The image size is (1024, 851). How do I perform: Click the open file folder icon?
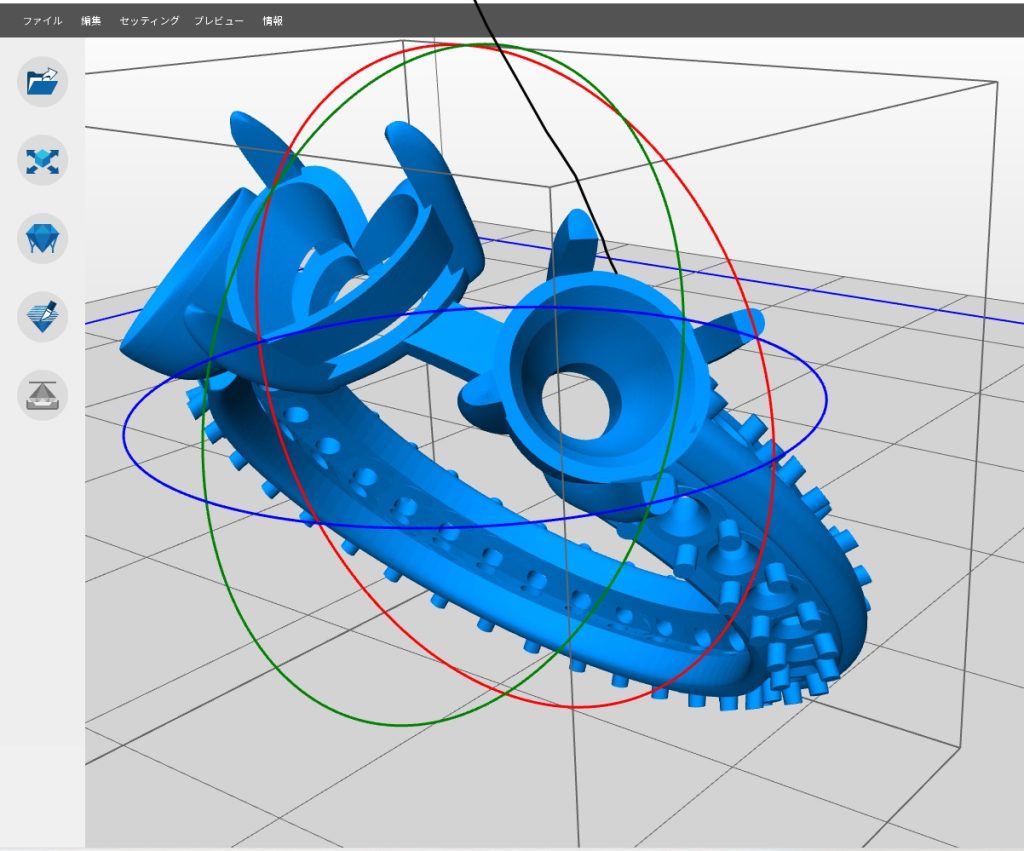43,82
